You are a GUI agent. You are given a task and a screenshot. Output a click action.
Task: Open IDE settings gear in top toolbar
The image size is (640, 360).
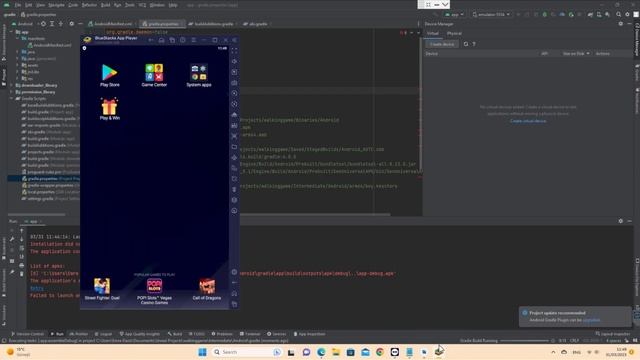pyautogui.click(x=627, y=14)
